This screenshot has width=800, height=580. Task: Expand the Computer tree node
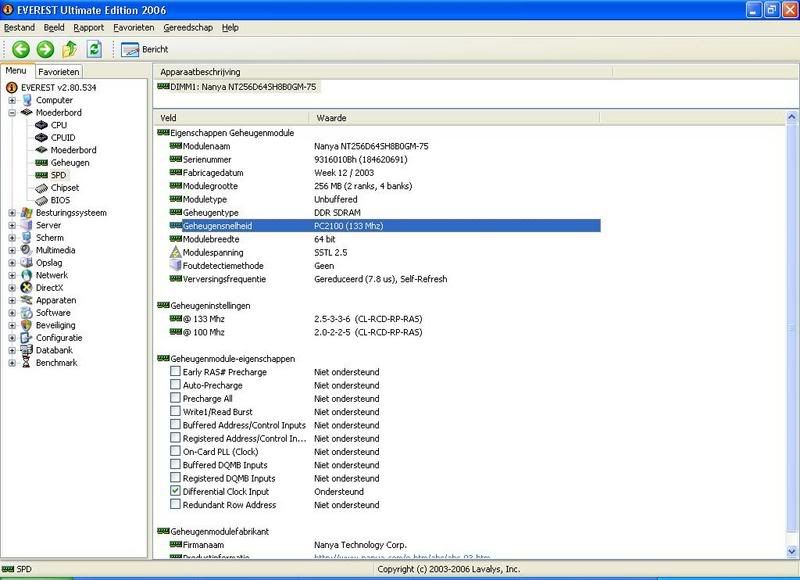pyautogui.click(x=12, y=100)
